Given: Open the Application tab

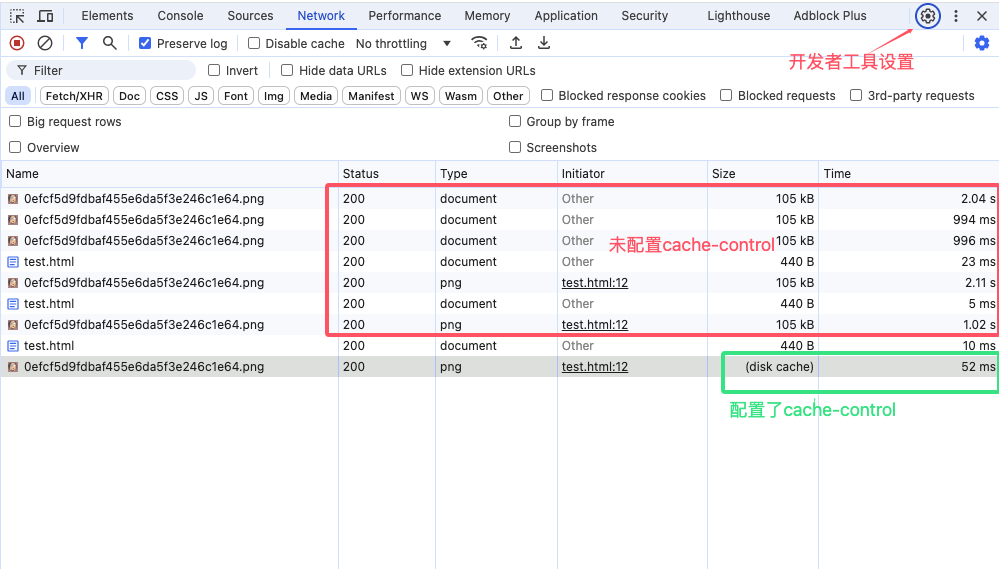Looking at the screenshot, I should point(566,16).
